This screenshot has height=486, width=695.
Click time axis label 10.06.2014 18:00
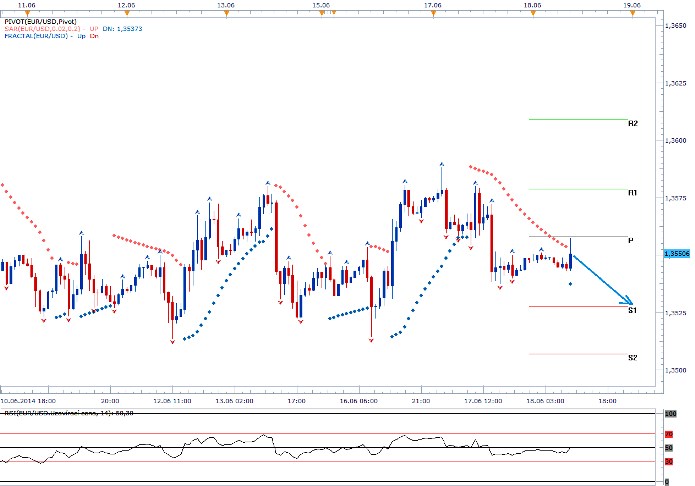tap(28, 401)
